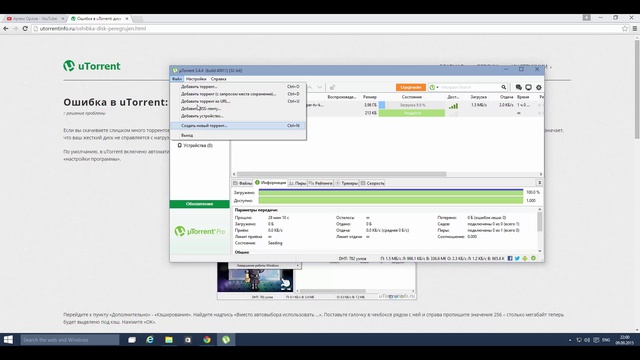This screenshot has width=640, height=360.
Task: Switch to the Файлы tab
Action: click(x=242, y=183)
